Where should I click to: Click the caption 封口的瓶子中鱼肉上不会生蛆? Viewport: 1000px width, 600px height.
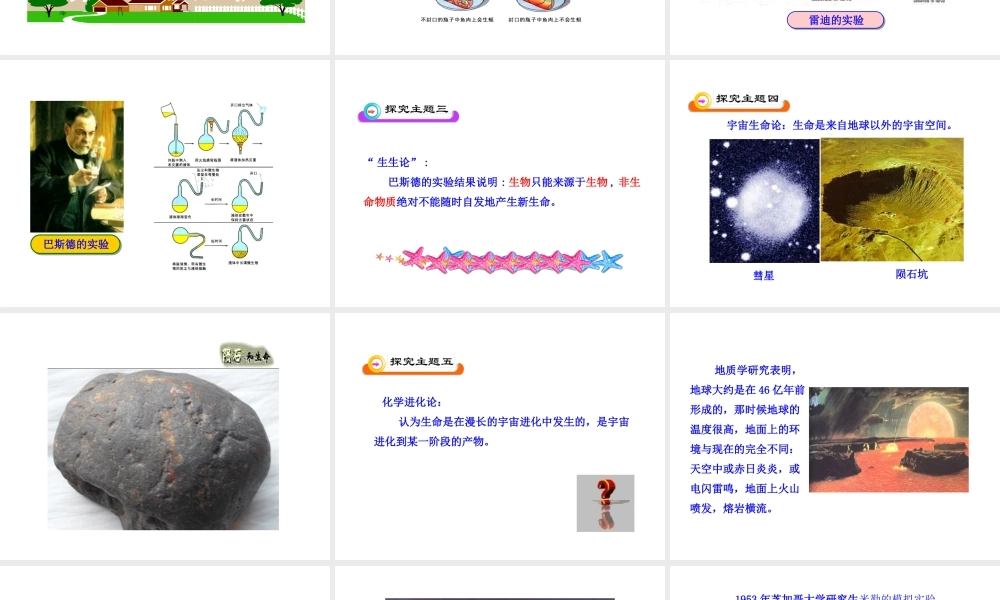tap(545, 20)
